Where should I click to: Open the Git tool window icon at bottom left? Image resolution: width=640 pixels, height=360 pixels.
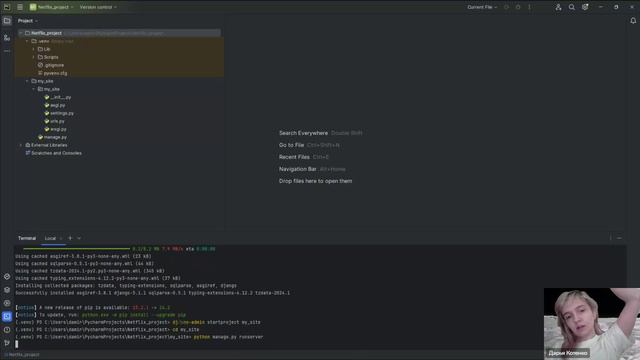click(7, 343)
